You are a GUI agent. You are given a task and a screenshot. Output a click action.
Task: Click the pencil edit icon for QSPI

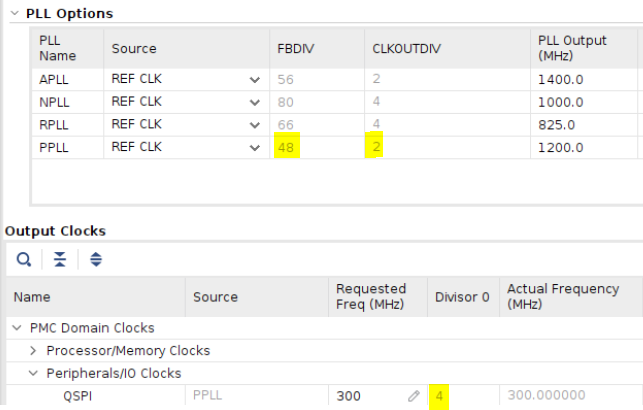pyautogui.click(x=413, y=396)
